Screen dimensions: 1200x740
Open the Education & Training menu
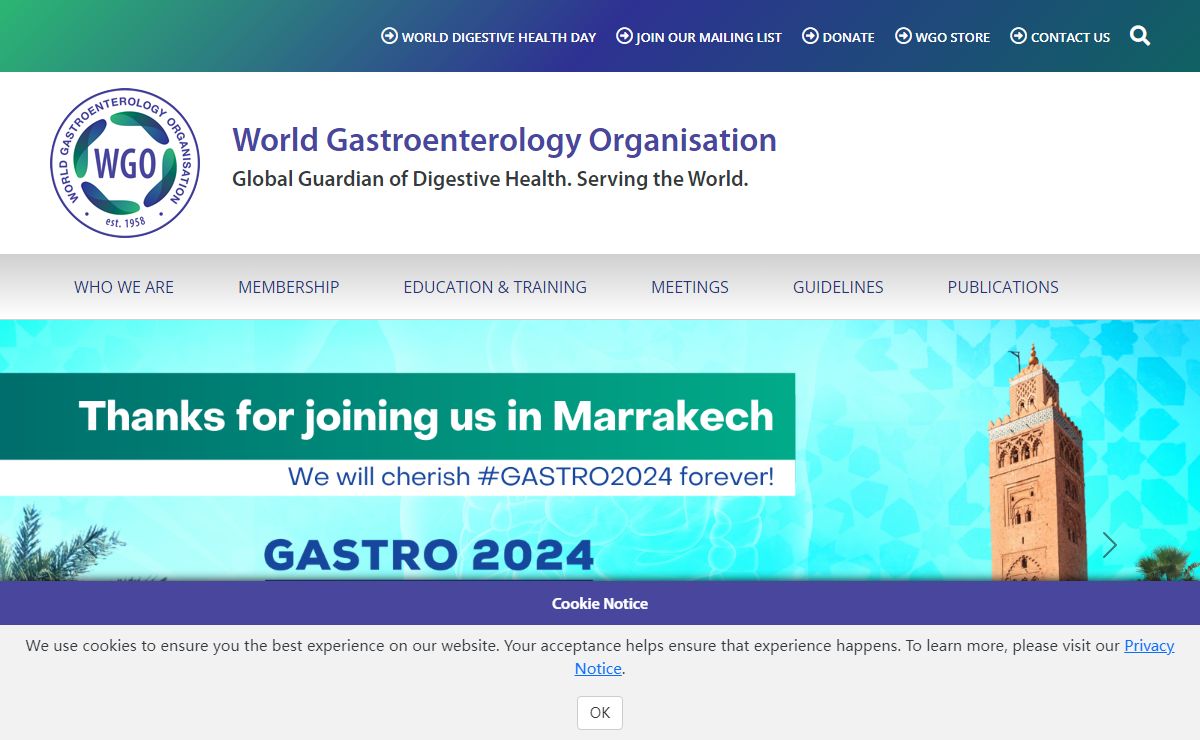coord(495,287)
